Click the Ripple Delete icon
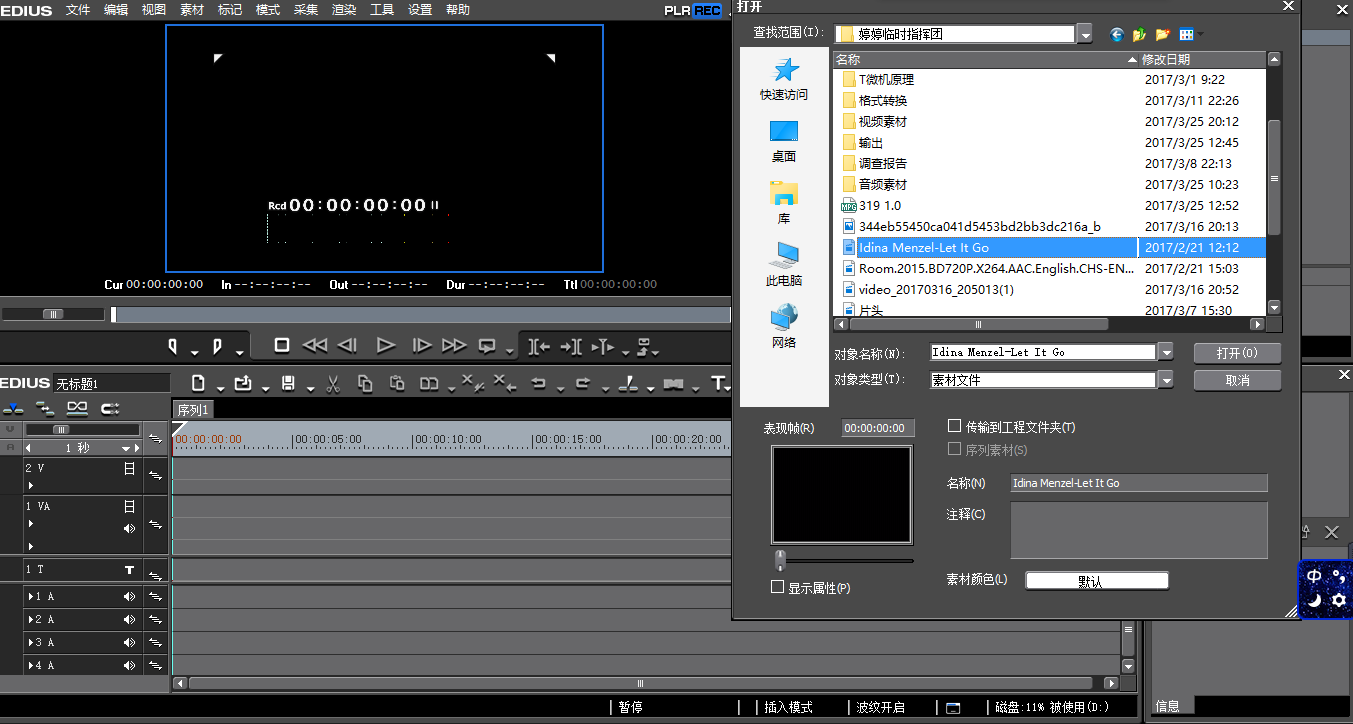Screen dimensions: 1353x724 click(x=505, y=383)
